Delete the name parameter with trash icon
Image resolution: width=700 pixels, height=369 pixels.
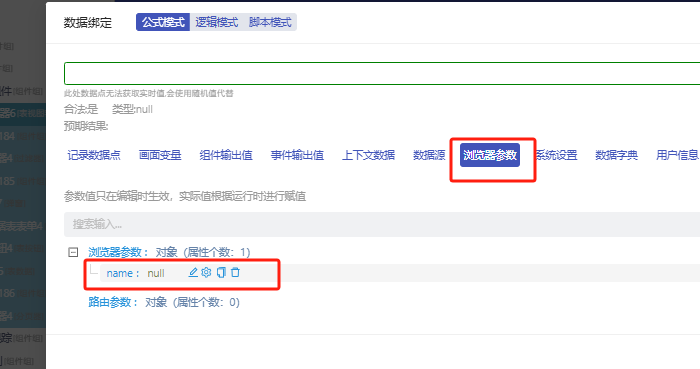tap(235, 272)
